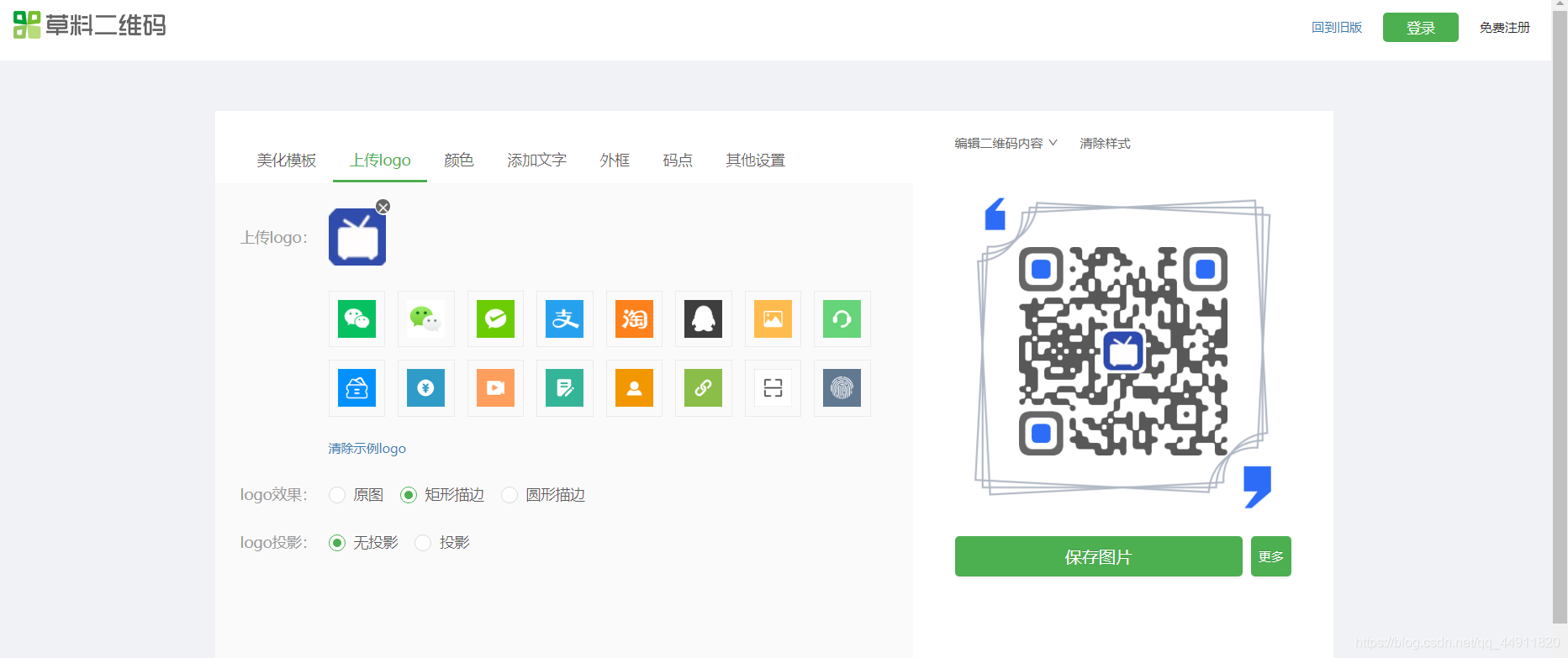The height and width of the screenshot is (658, 1568).
Task: Select the green WeChat sample logo
Action: click(x=356, y=319)
